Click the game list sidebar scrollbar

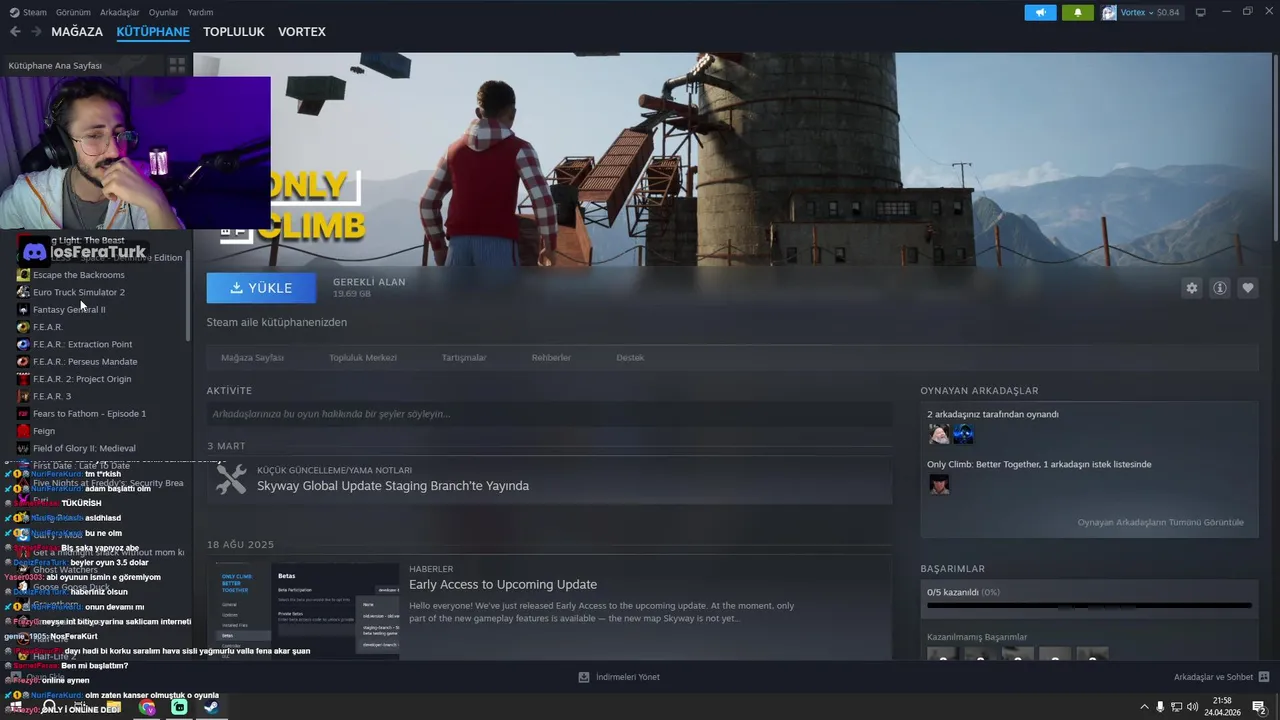pos(187,296)
